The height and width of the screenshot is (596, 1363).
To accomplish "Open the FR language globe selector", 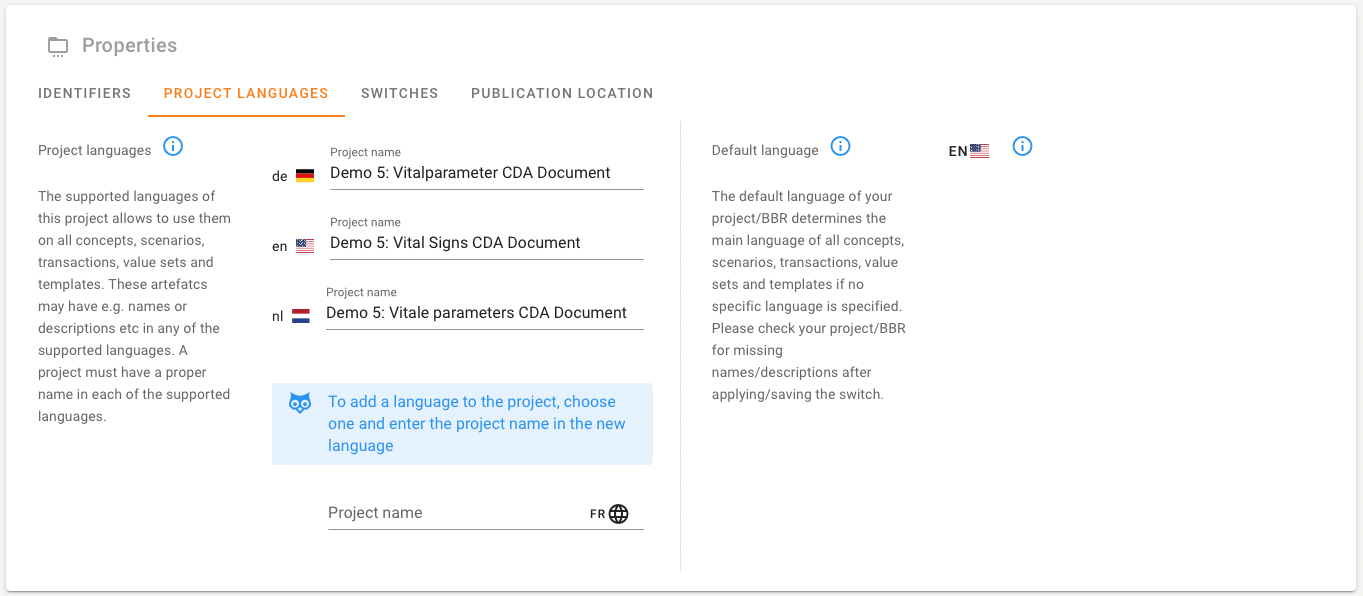I will (x=618, y=514).
